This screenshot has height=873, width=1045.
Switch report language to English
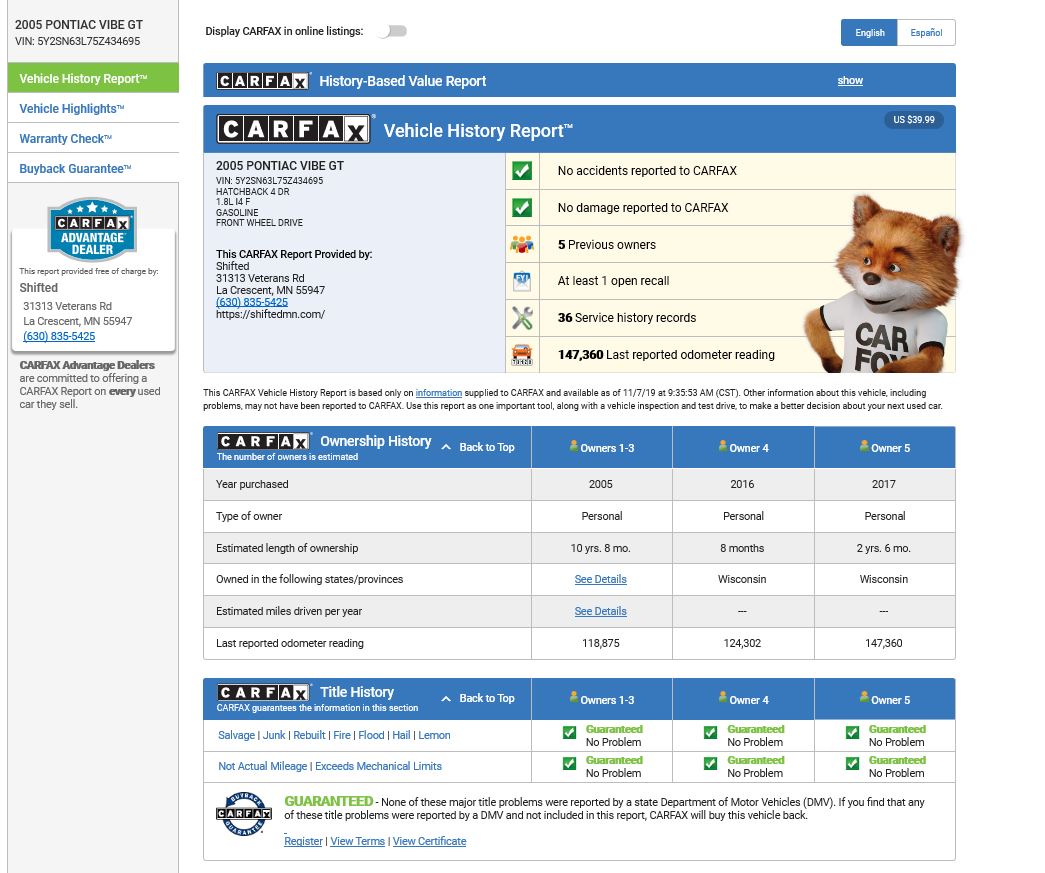coord(870,33)
